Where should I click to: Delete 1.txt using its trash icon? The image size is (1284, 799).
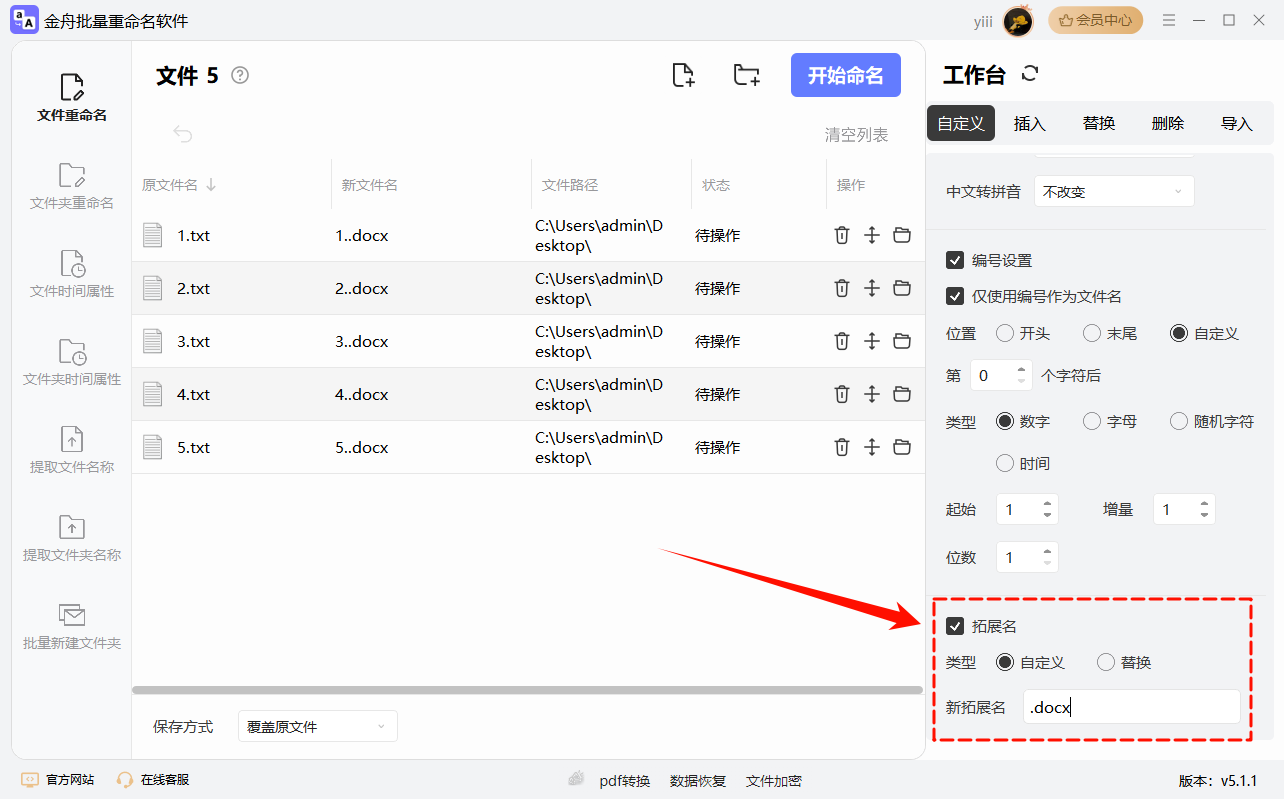point(841,235)
